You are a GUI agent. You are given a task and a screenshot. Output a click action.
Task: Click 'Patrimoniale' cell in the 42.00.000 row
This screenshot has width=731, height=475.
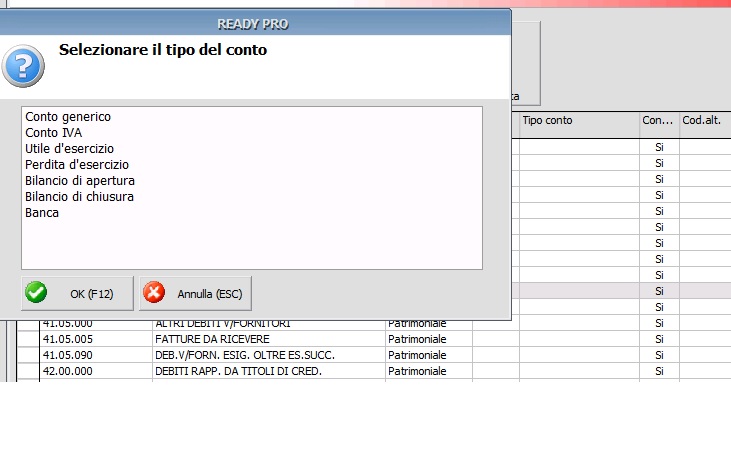coord(429,371)
